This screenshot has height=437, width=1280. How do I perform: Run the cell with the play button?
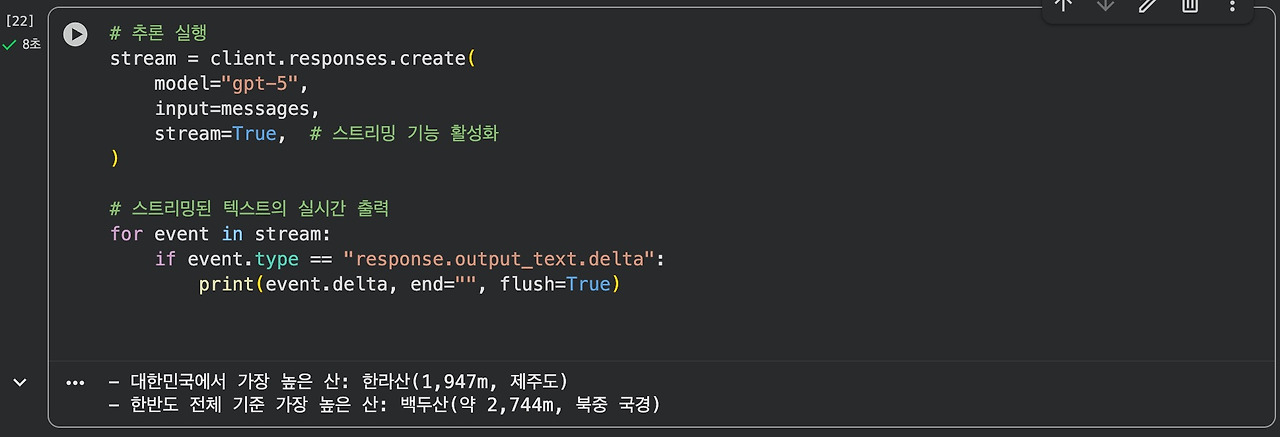[x=75, y=34]
